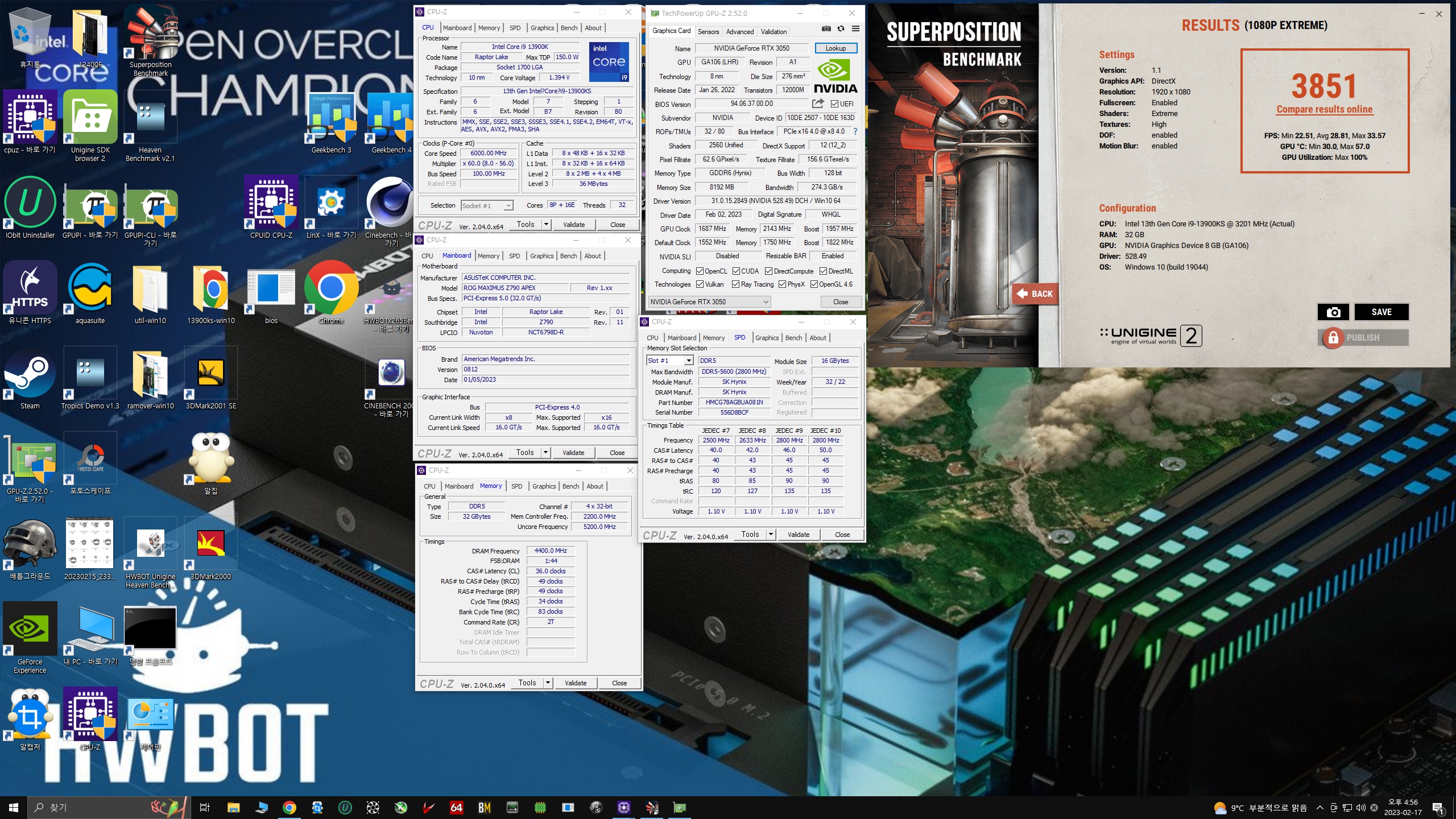This screenshot has height=819, width=1456.
Task: Show hidden system tray icons chevron
Action: pyautogui.click(x=1320, y=808)
